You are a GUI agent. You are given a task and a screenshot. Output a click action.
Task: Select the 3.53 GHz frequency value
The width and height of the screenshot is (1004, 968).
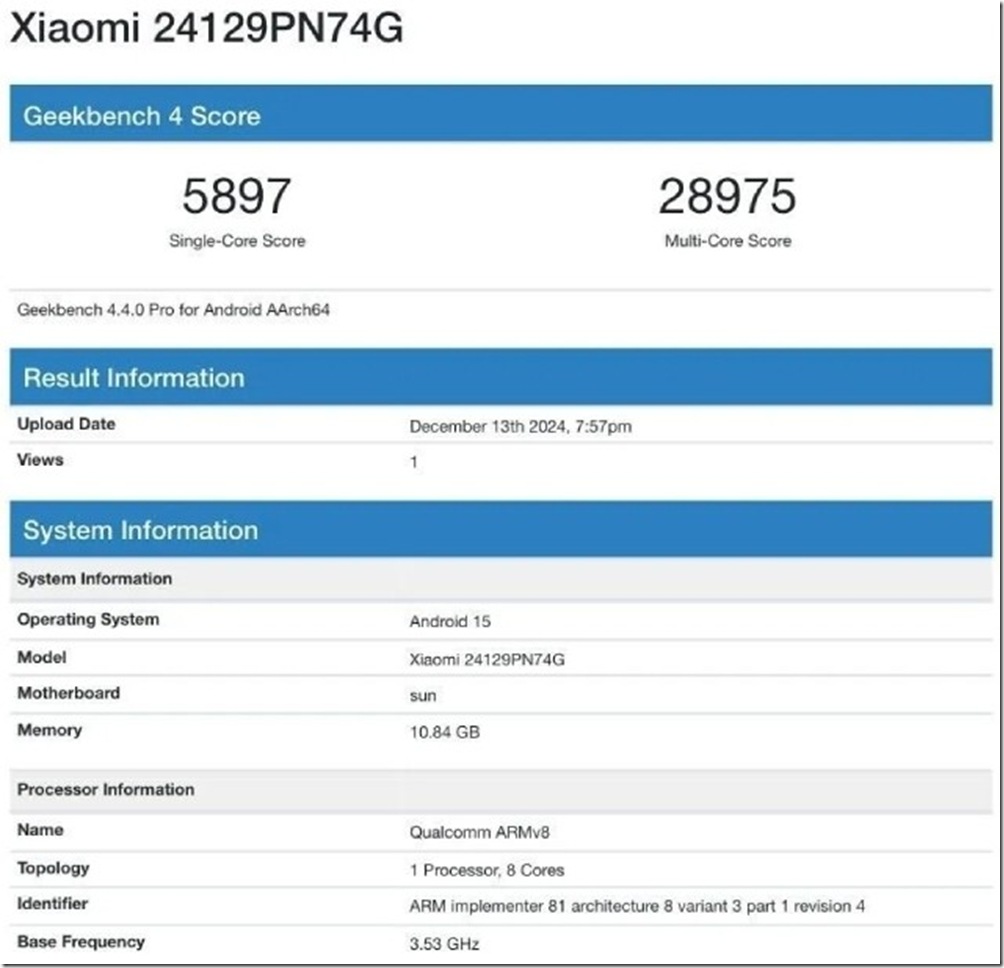click(444, 944)
